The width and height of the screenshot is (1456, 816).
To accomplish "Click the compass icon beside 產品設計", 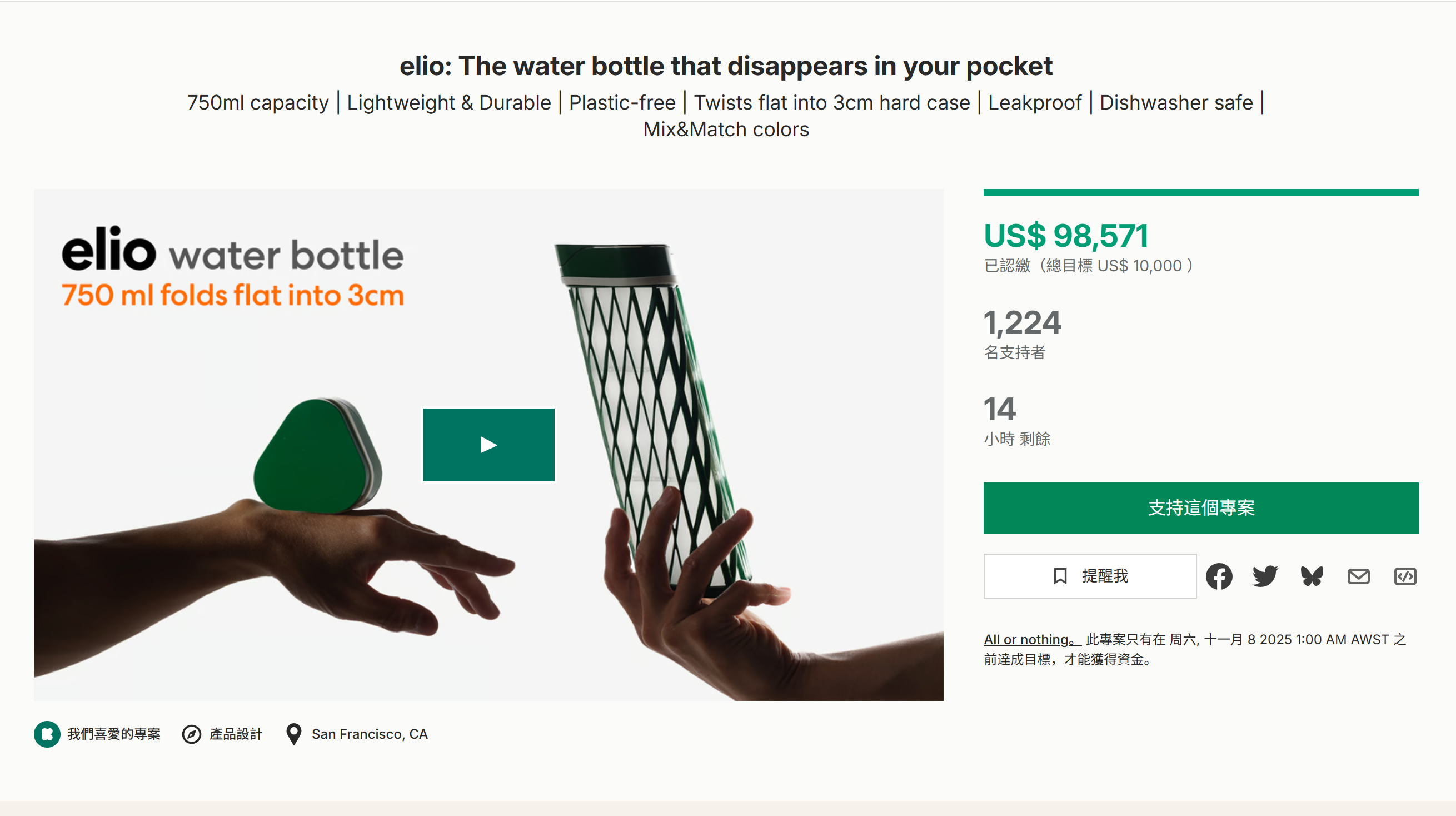I will (x=192, y=734).
